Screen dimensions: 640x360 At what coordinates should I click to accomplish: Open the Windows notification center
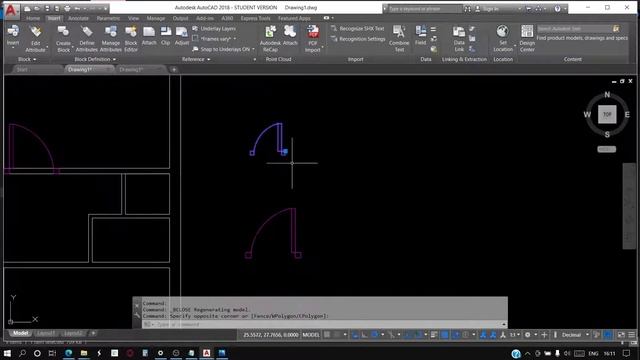pos(626,353)
